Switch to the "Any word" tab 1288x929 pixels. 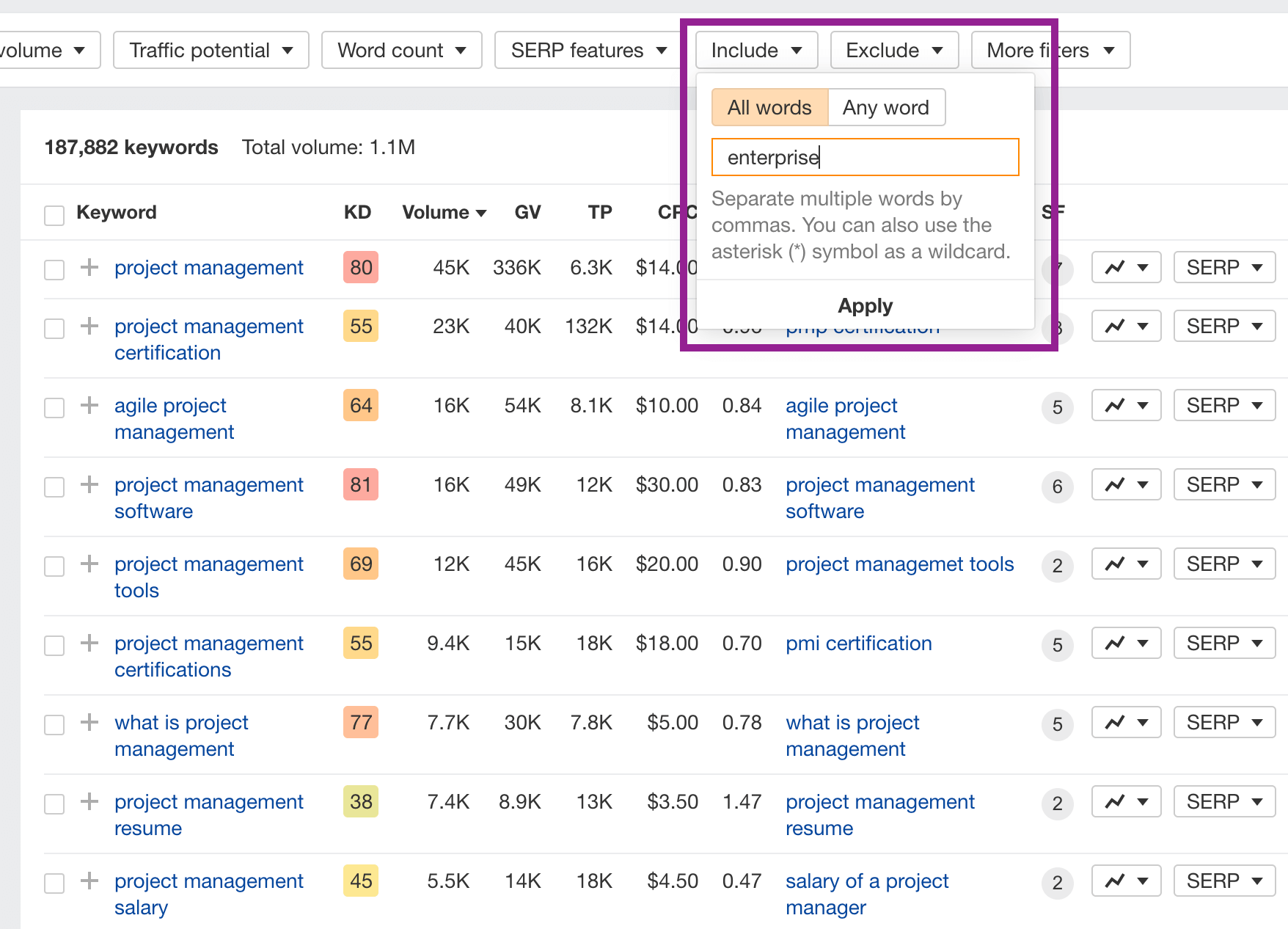[x=886, y=107]
